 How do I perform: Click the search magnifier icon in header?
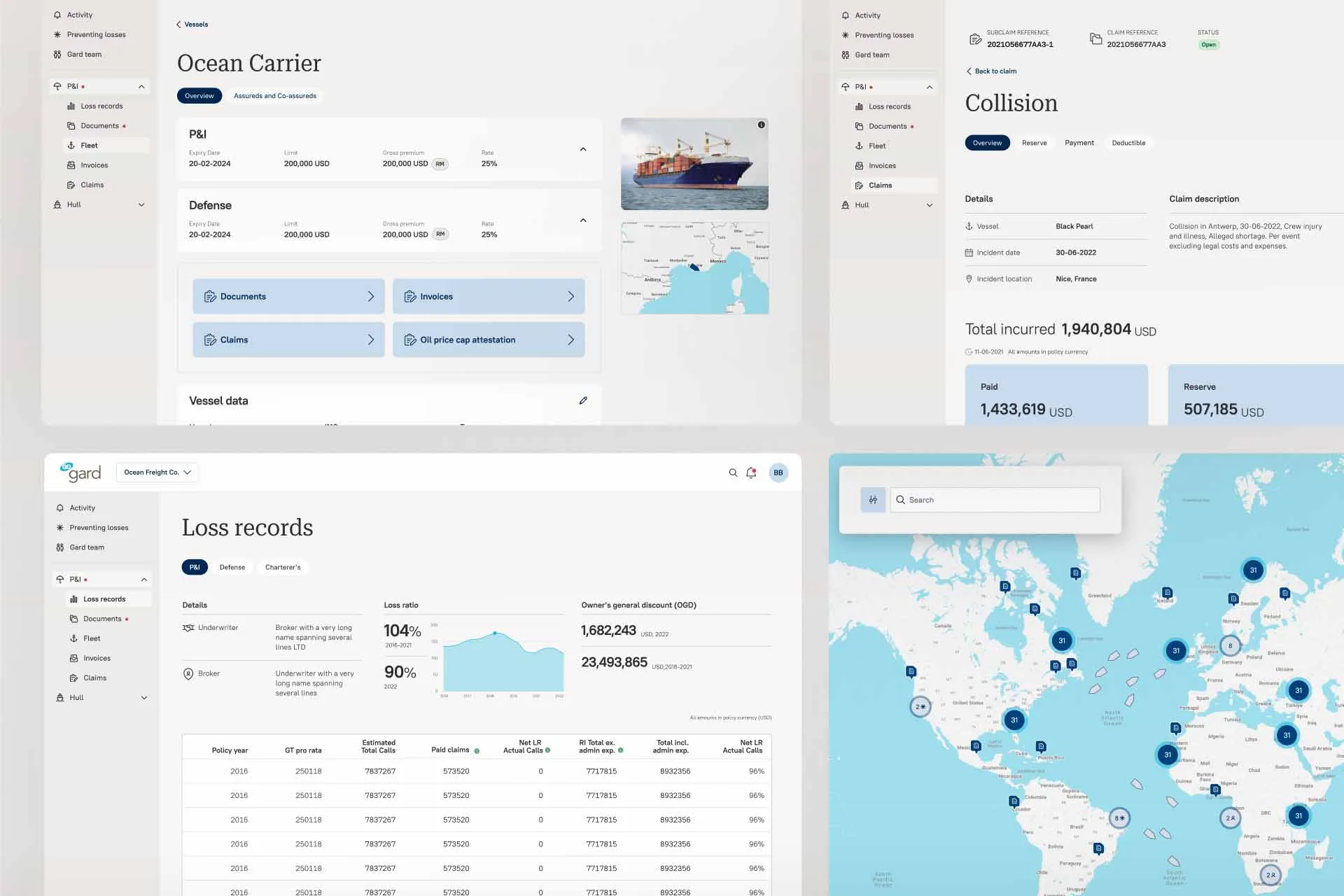point(733,472)
